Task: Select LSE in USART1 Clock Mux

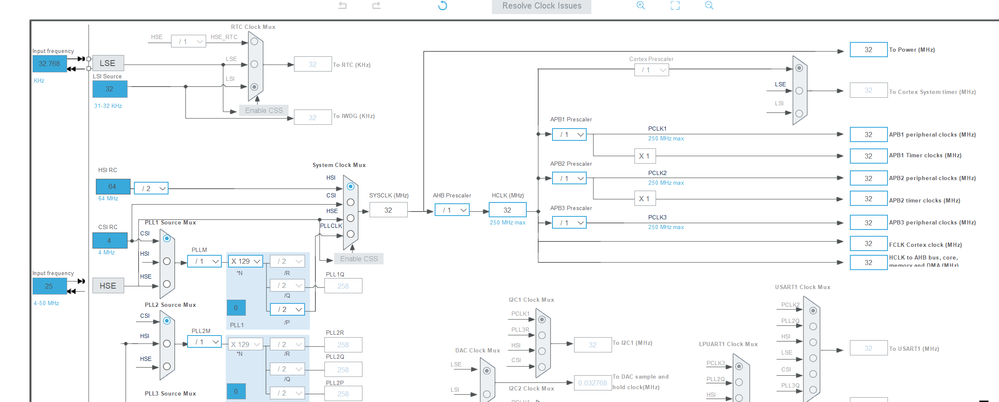Action: tap(812, 358)
